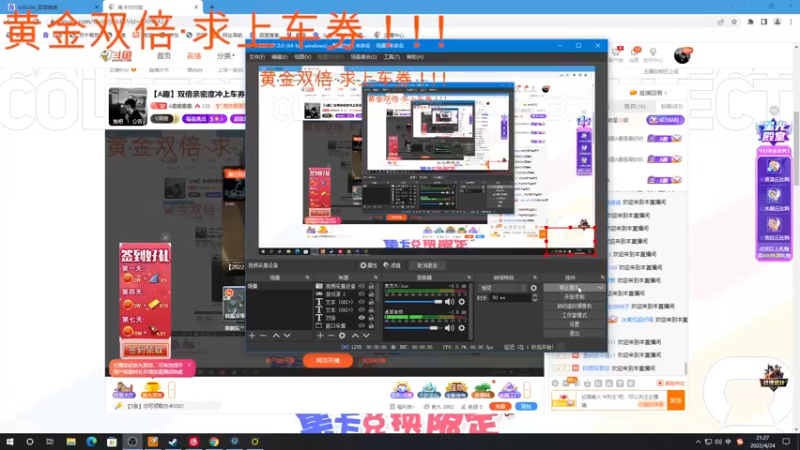
Task: Move the scene up with the up arrow in the OBS scenes panel
Action: point(276,336)
